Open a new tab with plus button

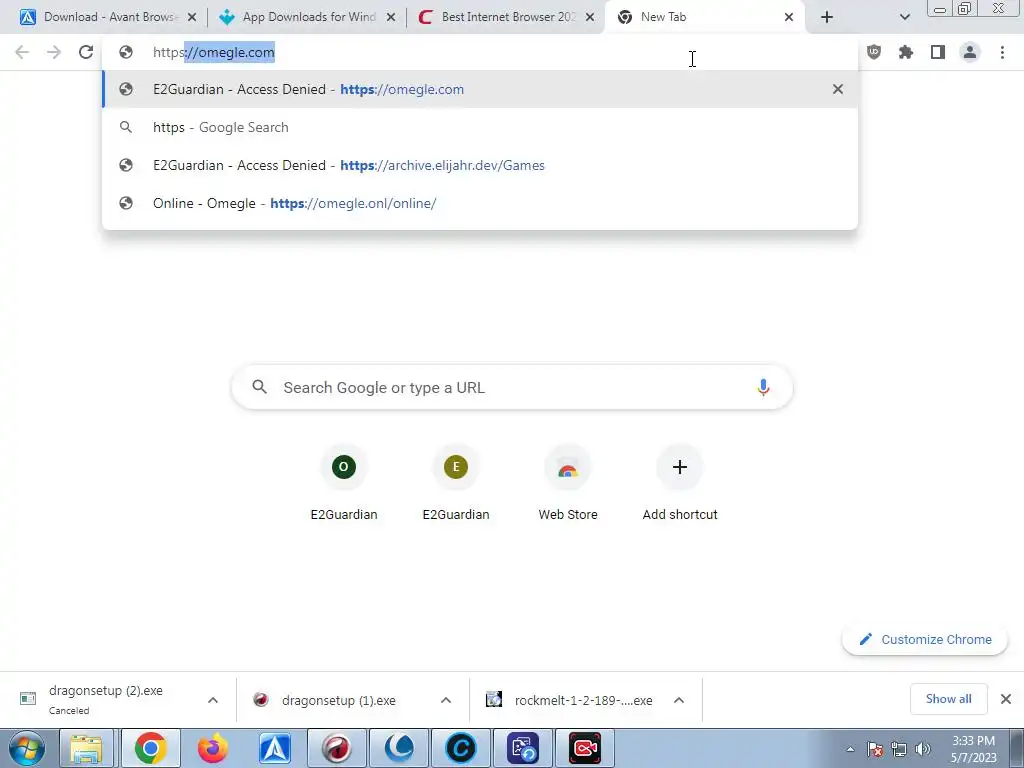[827, 17]
